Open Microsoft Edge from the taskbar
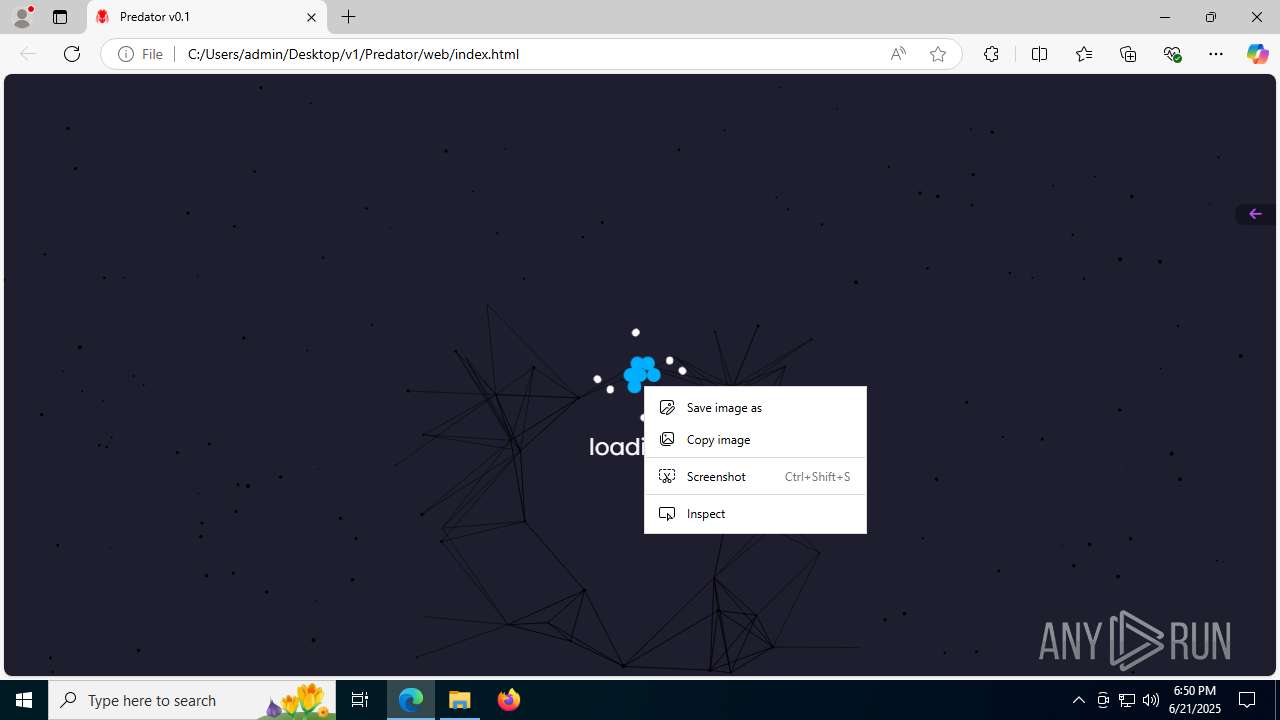The height and width of the screenshot is (720, 1280). (411, 700)
